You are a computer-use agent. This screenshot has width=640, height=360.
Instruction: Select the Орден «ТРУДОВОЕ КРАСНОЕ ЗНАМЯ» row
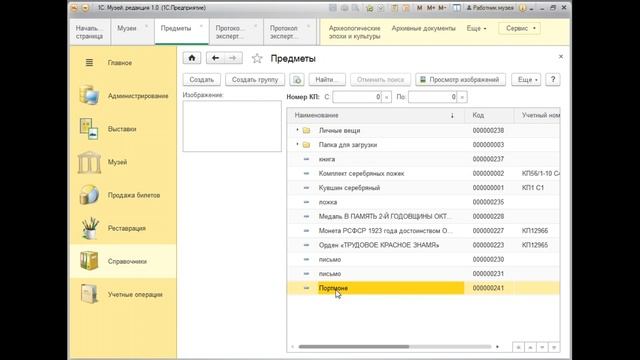tap(423, 245)
